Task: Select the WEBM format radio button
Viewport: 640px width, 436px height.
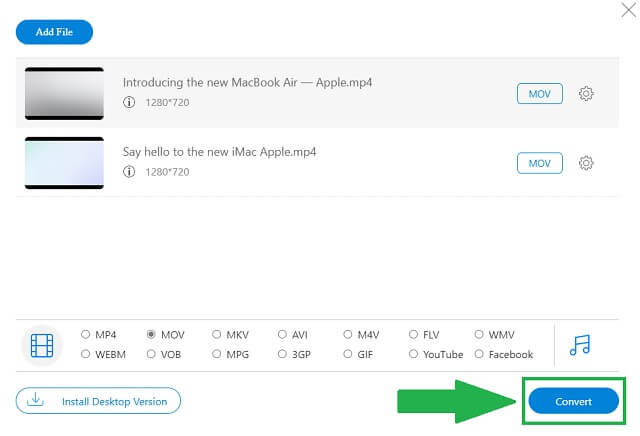Action: click(x=85, y=354)
